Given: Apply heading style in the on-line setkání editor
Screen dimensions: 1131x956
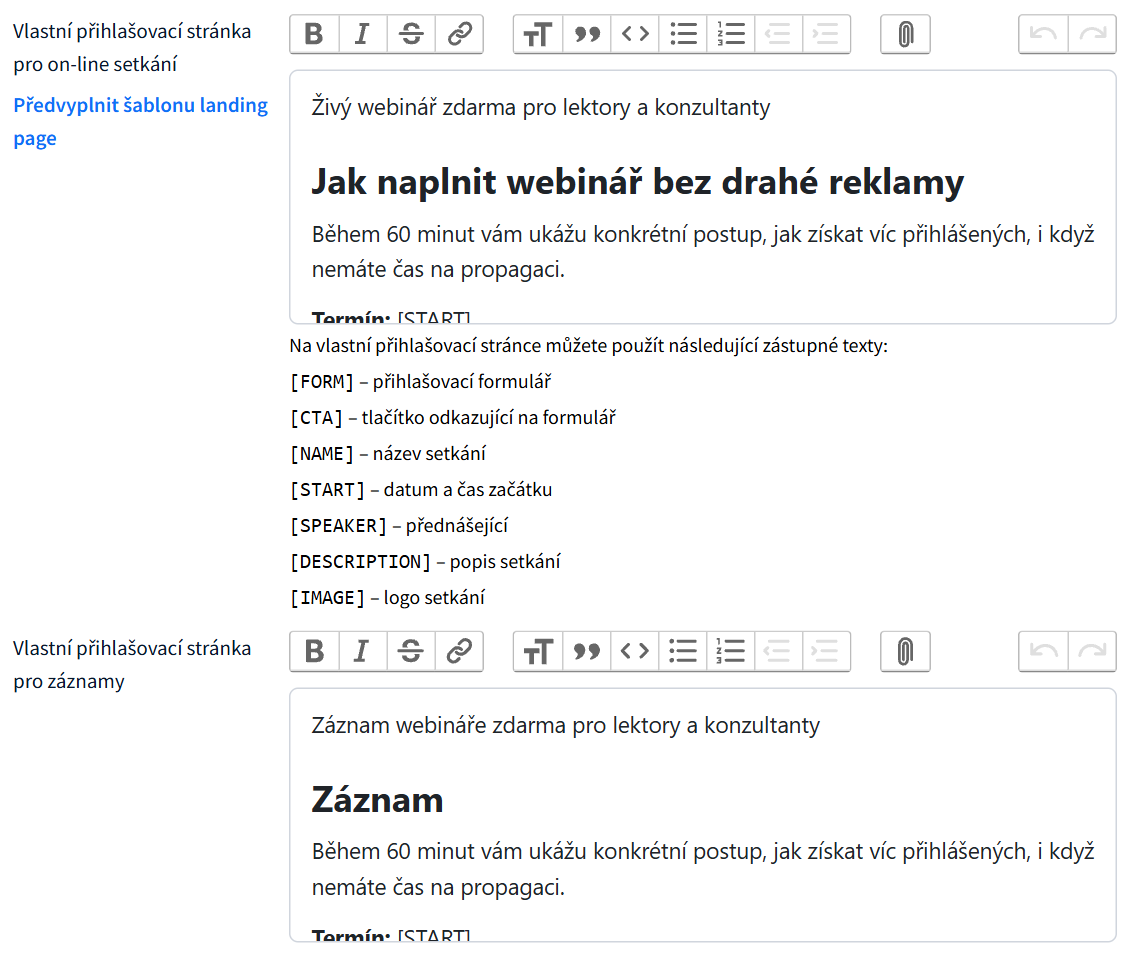Looking at the screenshot, I should 538,34.
